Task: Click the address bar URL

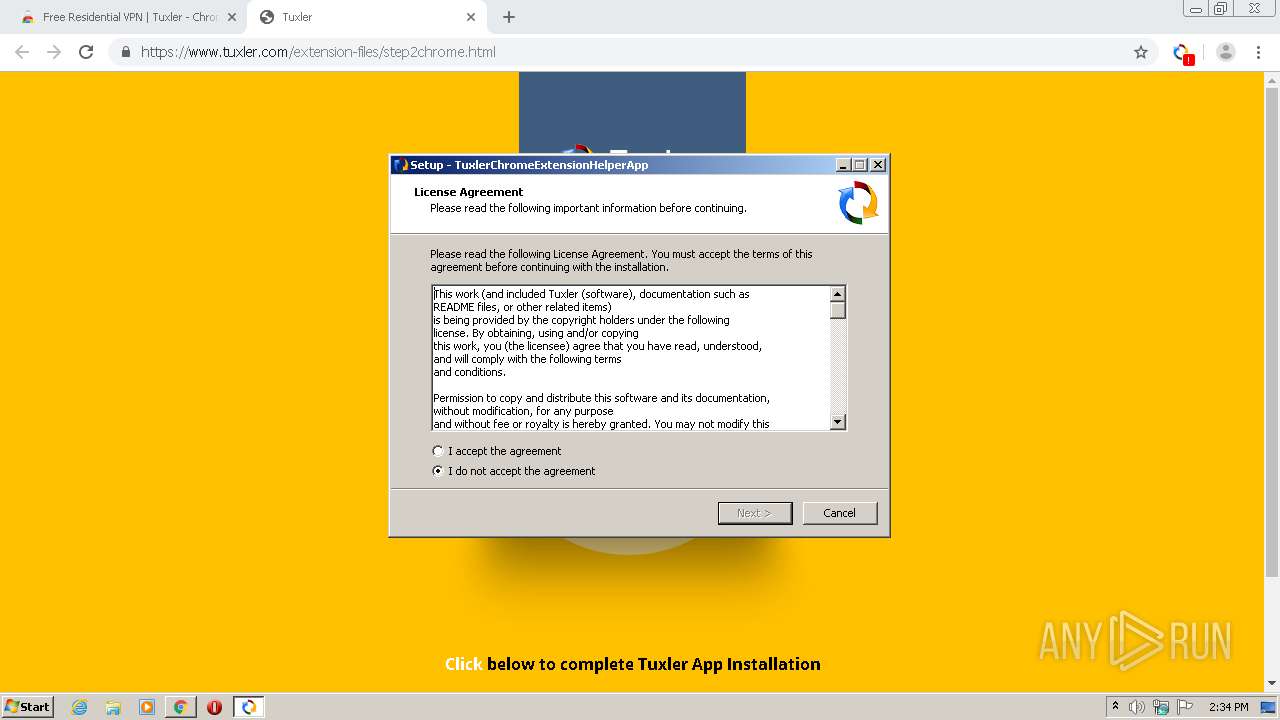Action: click(x=318, y=52)
